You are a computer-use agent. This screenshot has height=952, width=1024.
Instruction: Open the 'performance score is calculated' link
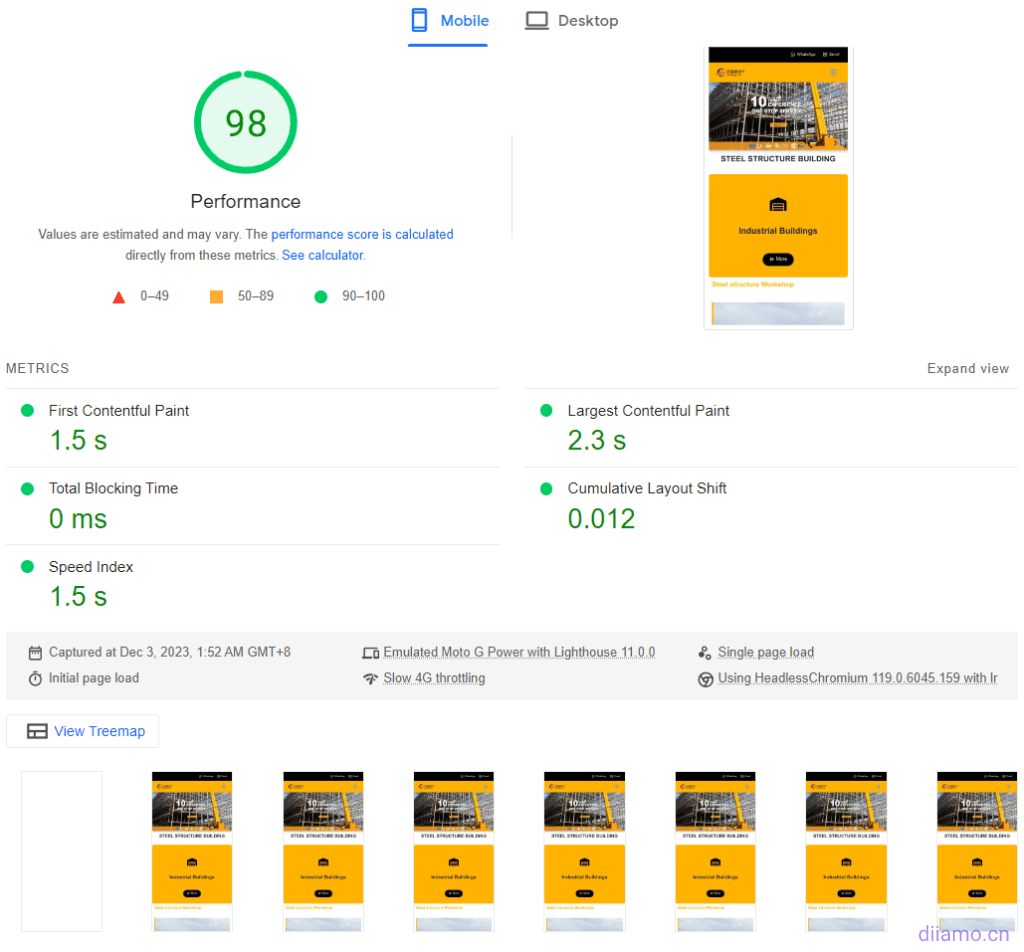pyautogui.click(x=362, y=234)
